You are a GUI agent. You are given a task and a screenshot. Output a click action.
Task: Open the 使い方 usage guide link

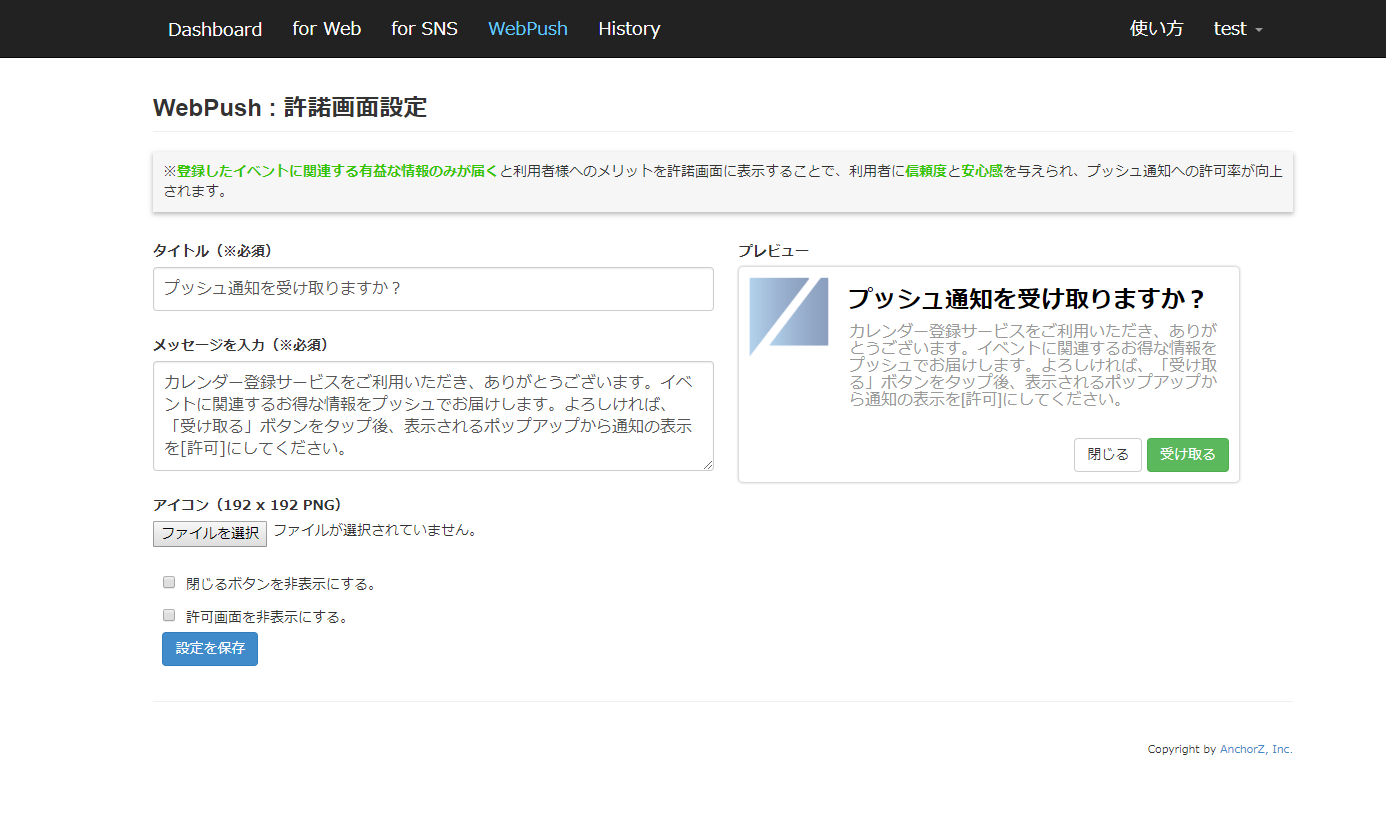click(x=1156, y=29)
